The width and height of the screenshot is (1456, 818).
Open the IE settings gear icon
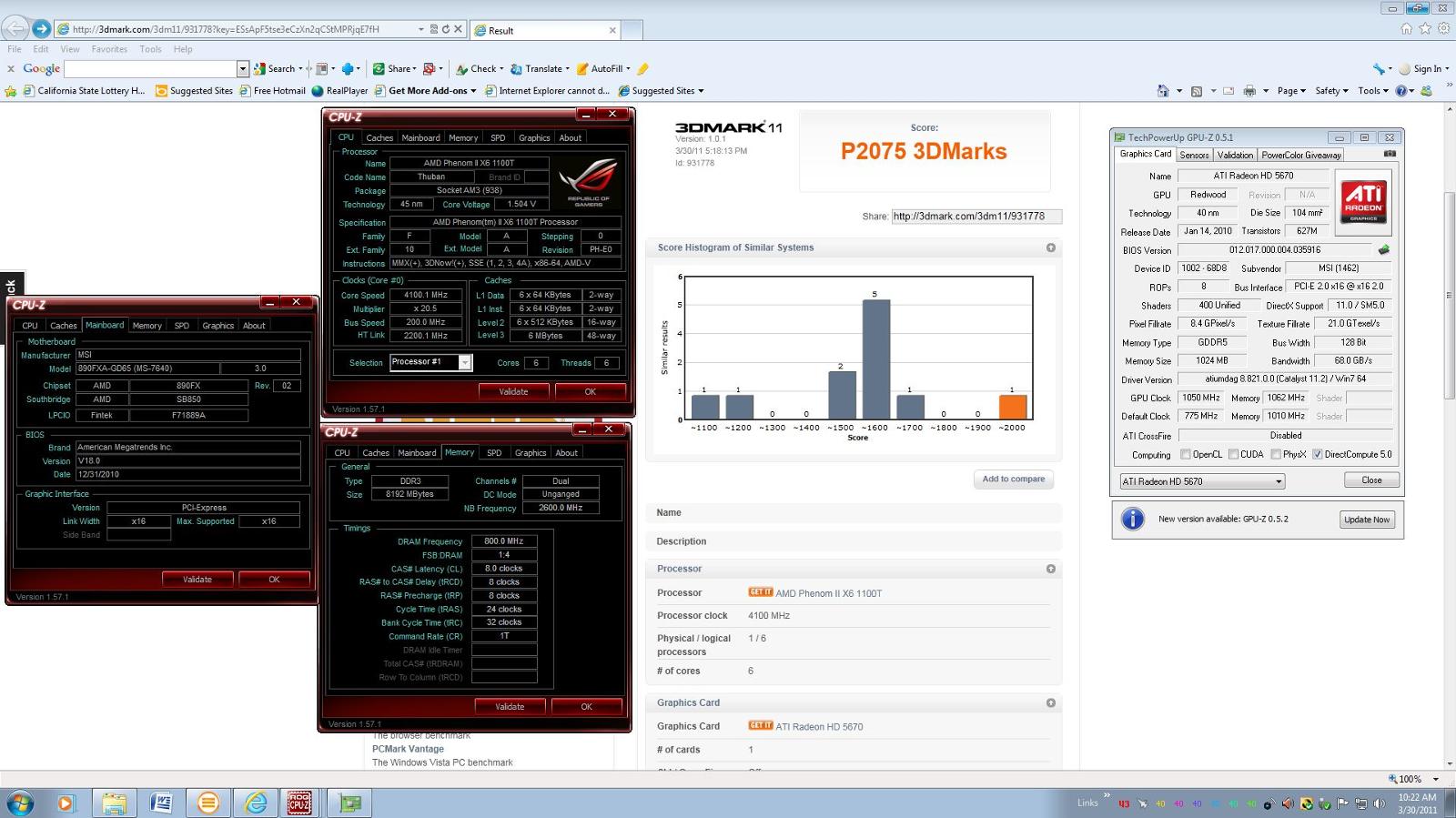point(1443,29)
